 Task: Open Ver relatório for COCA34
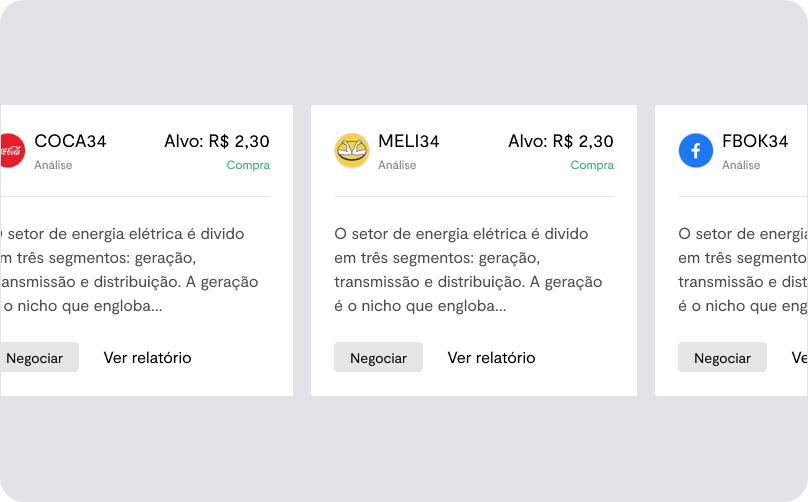tap(147, 358)
